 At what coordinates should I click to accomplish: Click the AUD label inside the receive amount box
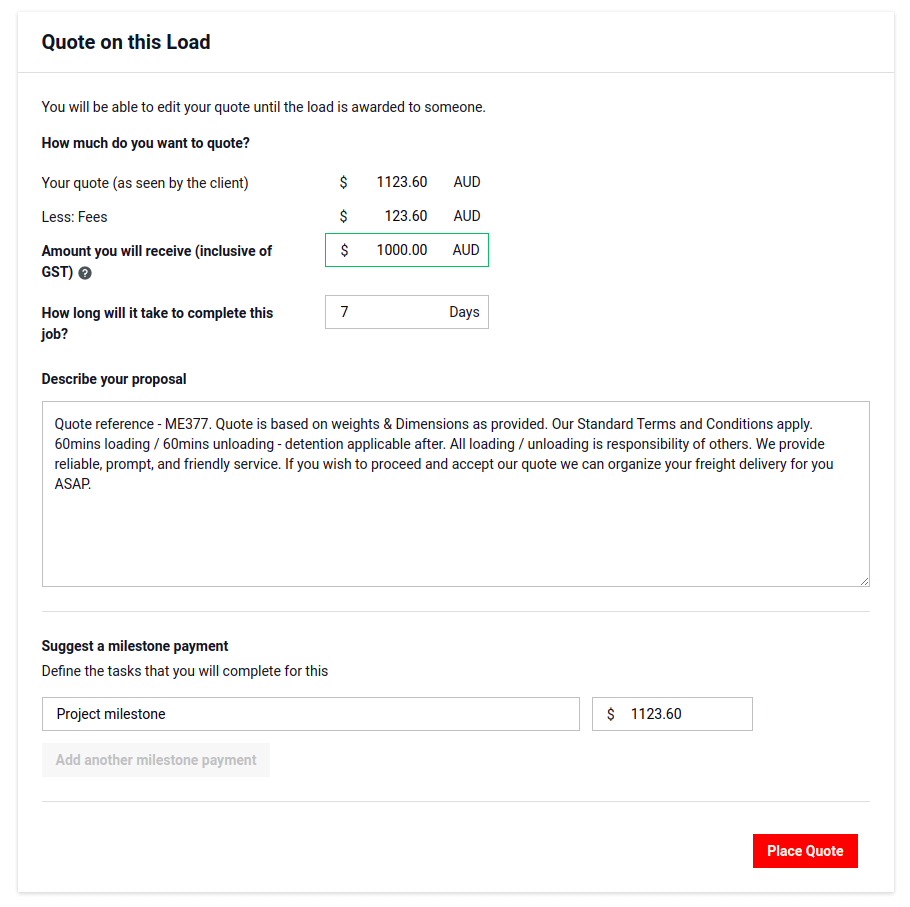pos(465,250)
